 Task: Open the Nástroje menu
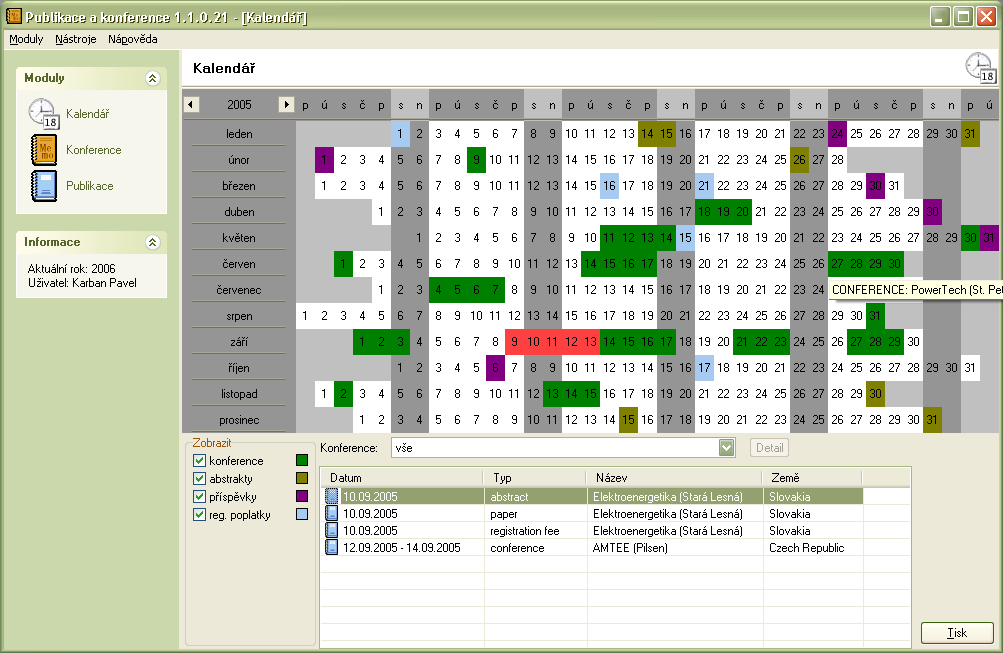point(75,39)
